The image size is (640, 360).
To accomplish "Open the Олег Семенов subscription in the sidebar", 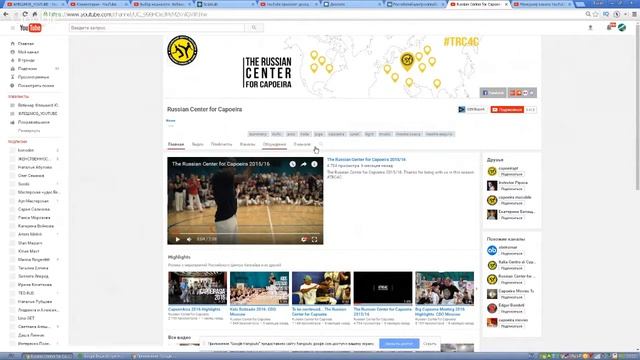I will tap(31, 176).
